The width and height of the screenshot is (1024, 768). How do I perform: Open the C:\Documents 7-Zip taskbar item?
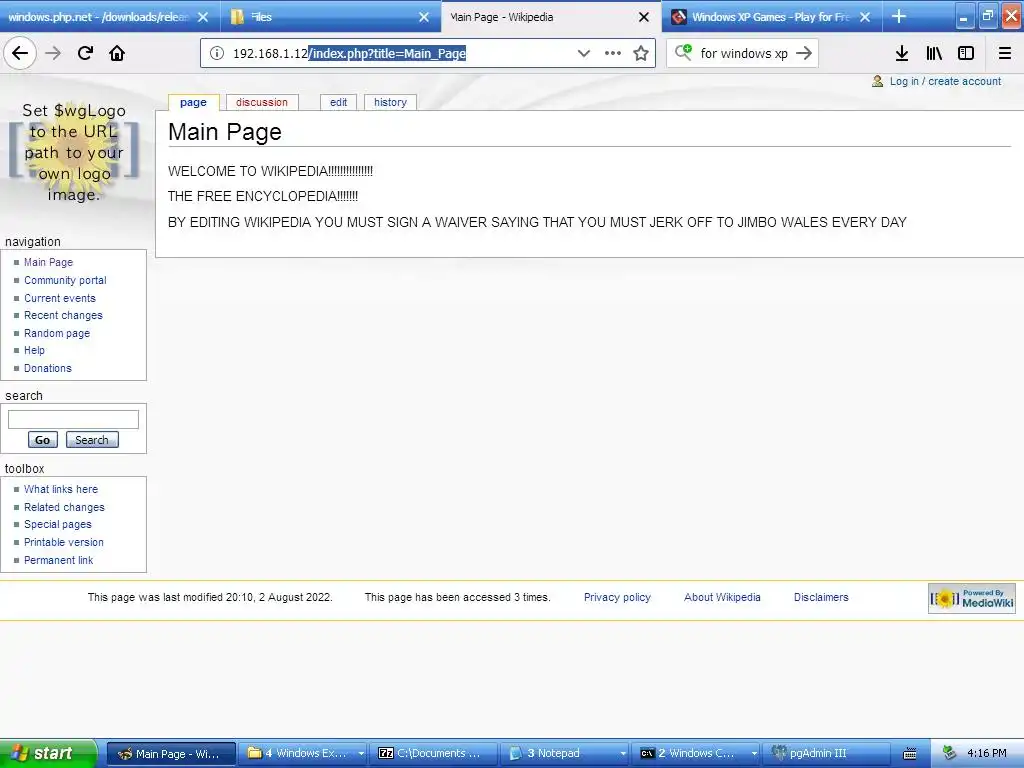tap(436, 754)
